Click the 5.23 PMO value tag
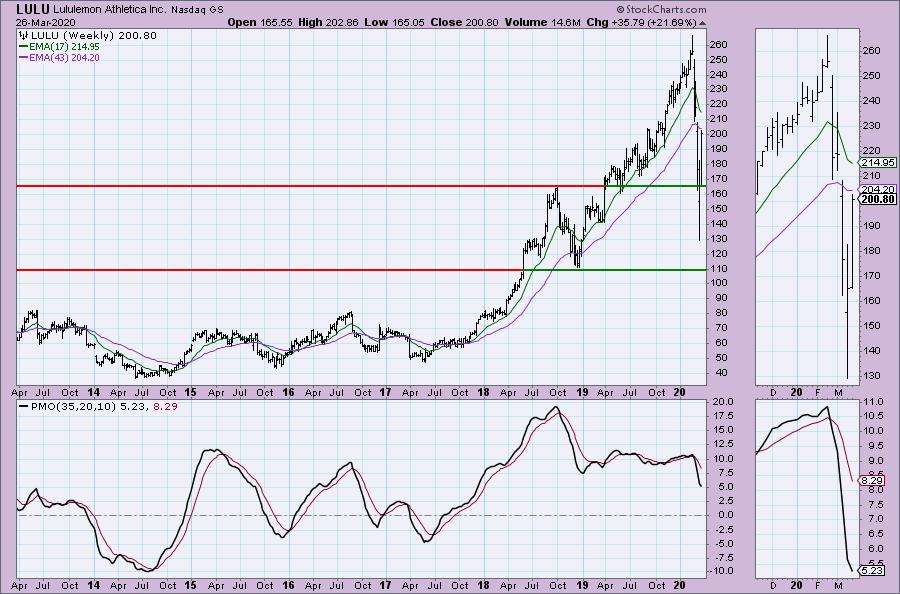The image size is (900, 594). click(x=872, y=570)
